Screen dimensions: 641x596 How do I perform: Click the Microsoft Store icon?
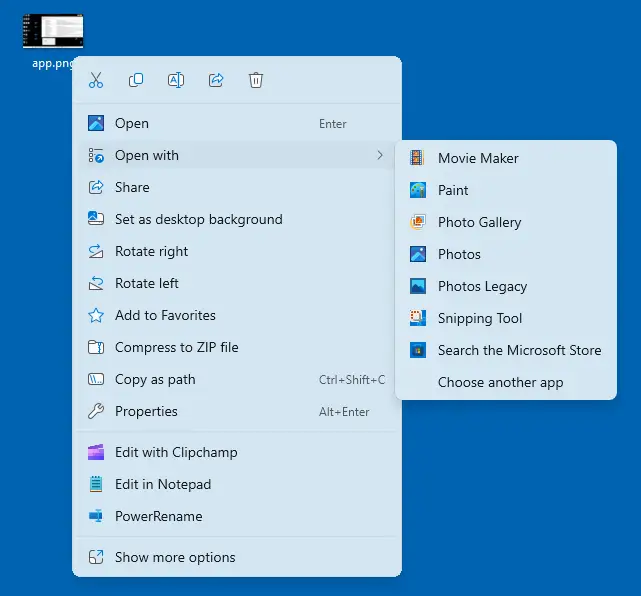point(417,350)
